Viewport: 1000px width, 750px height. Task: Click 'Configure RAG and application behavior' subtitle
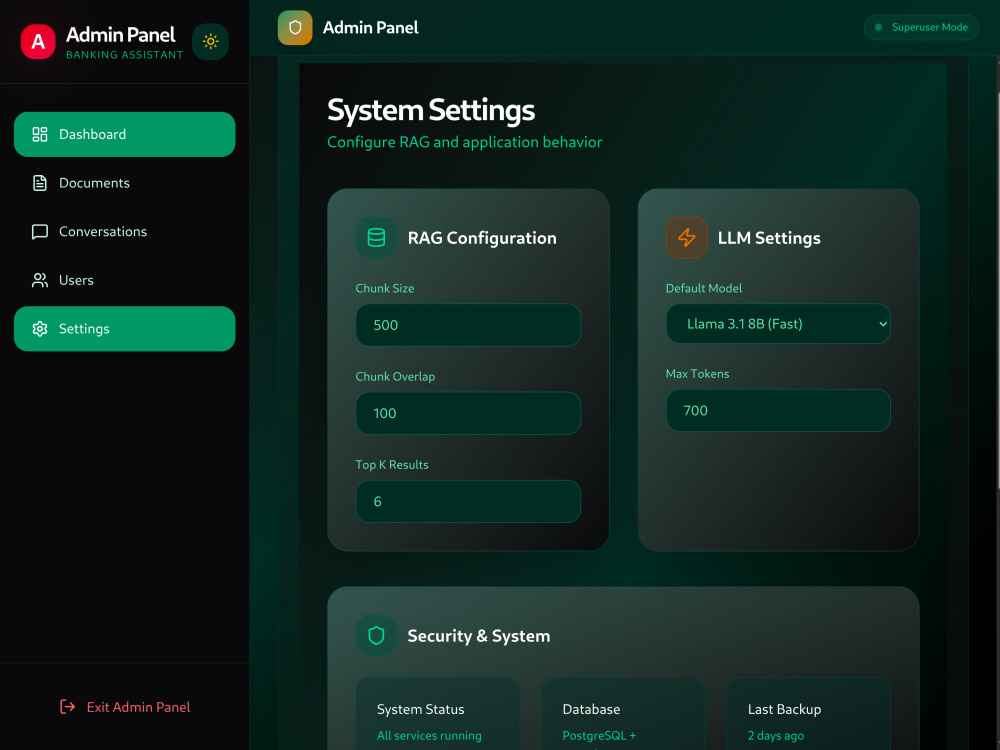pos(464,142)
